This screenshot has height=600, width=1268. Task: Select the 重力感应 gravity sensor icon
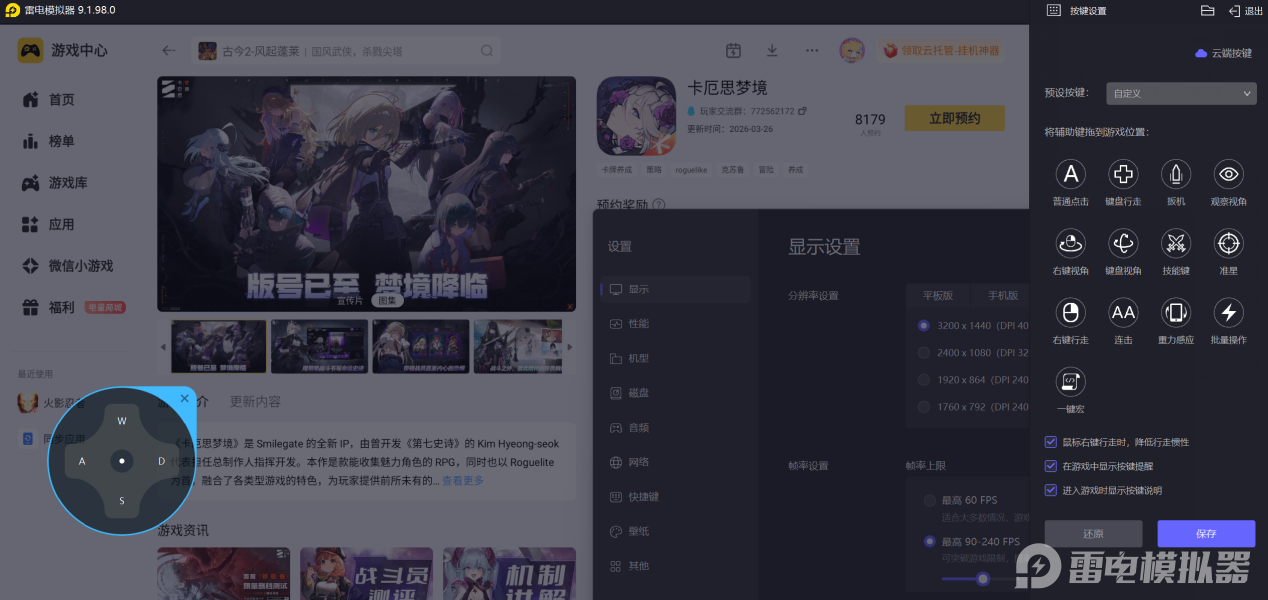pos(1176,312)
